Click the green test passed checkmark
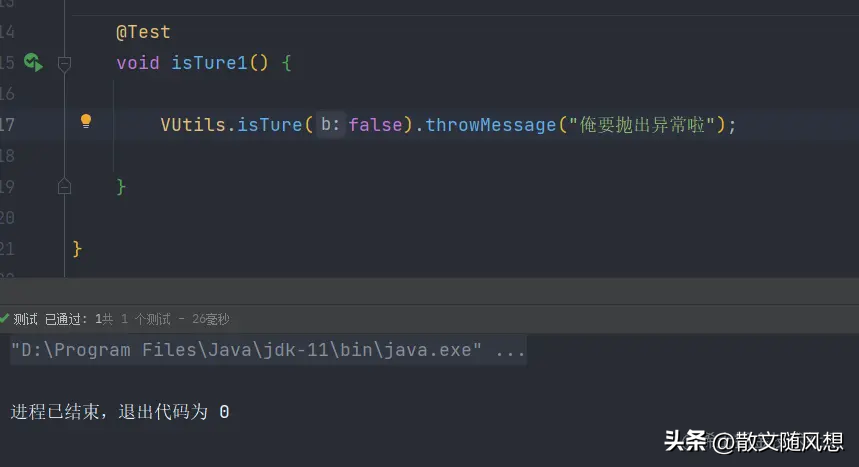 point(4,318)
